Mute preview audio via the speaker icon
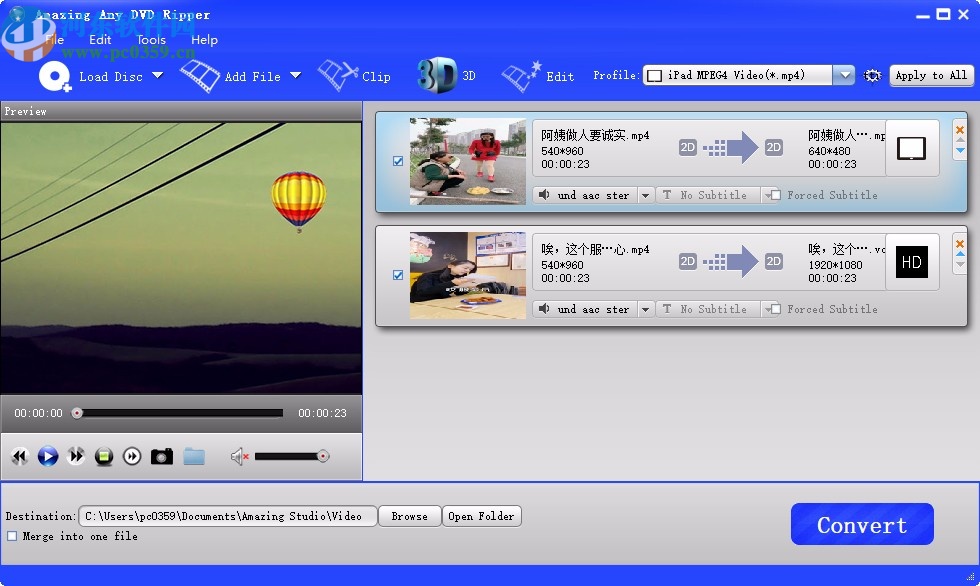This screenshot has width=980, height=586. (237, 456)
